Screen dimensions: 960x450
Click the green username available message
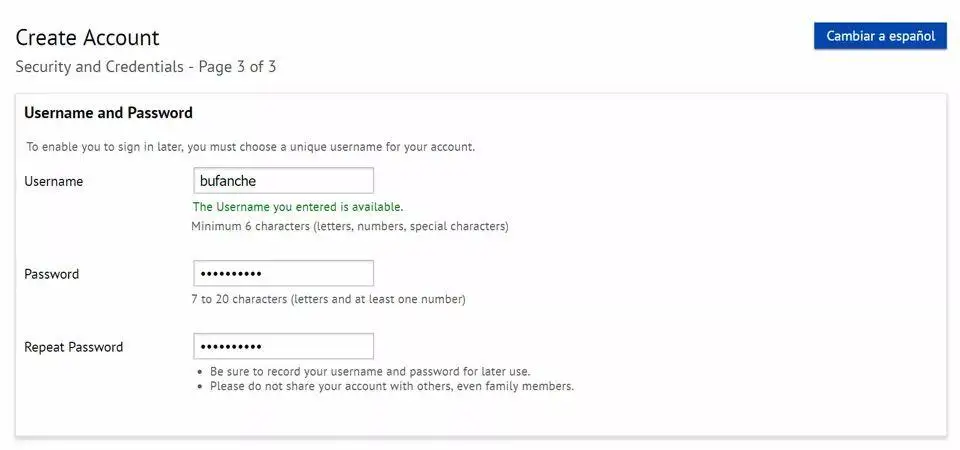[x=297, y=207]
